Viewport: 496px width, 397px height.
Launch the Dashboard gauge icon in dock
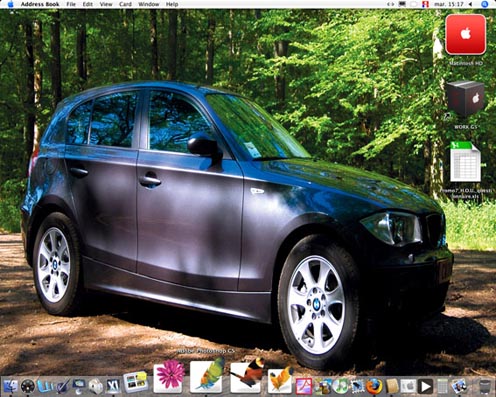28,386
